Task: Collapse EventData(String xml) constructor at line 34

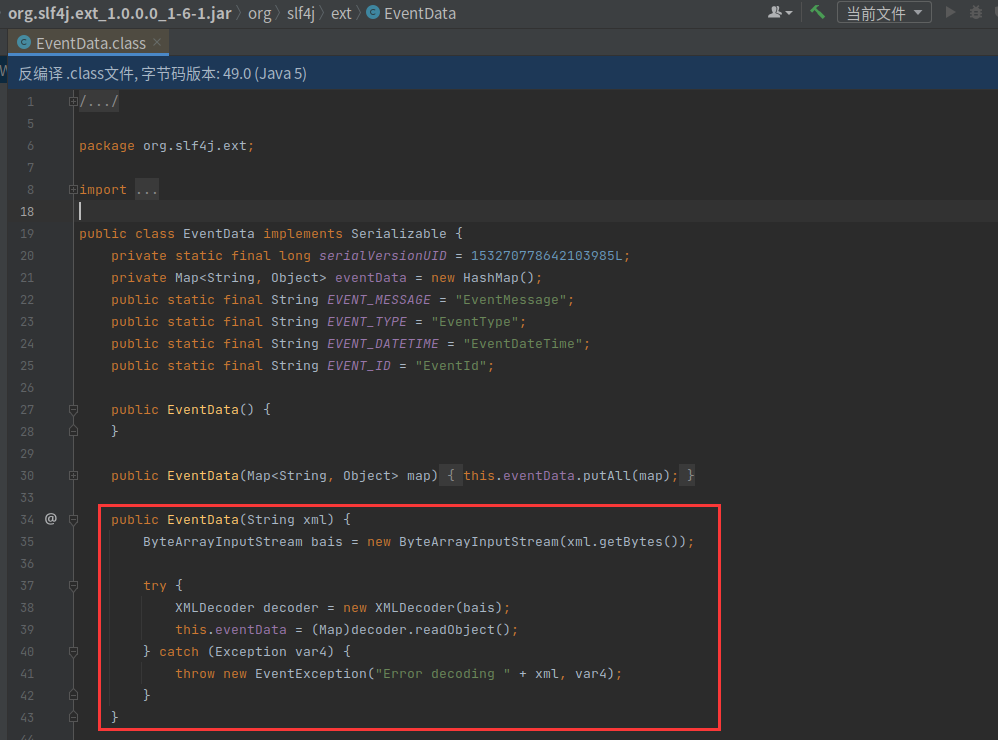Action: tap(73, 520)
